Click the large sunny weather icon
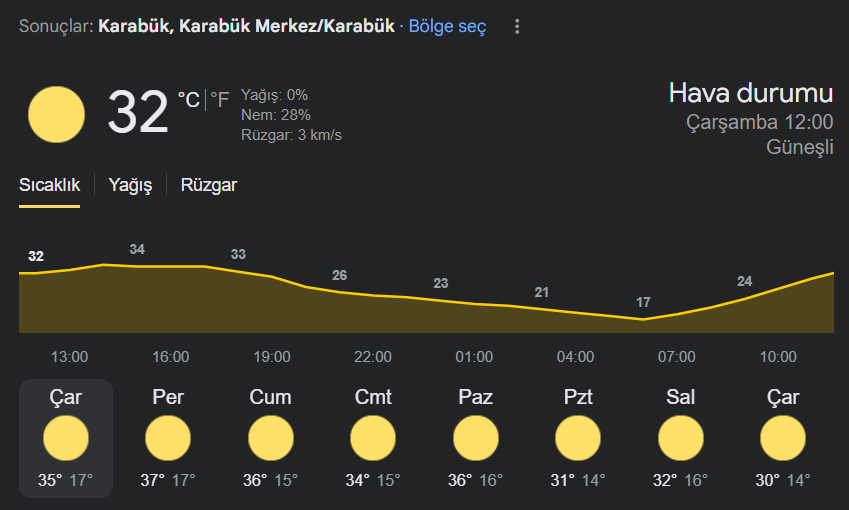The image size is (849, 510). point(56,114)
